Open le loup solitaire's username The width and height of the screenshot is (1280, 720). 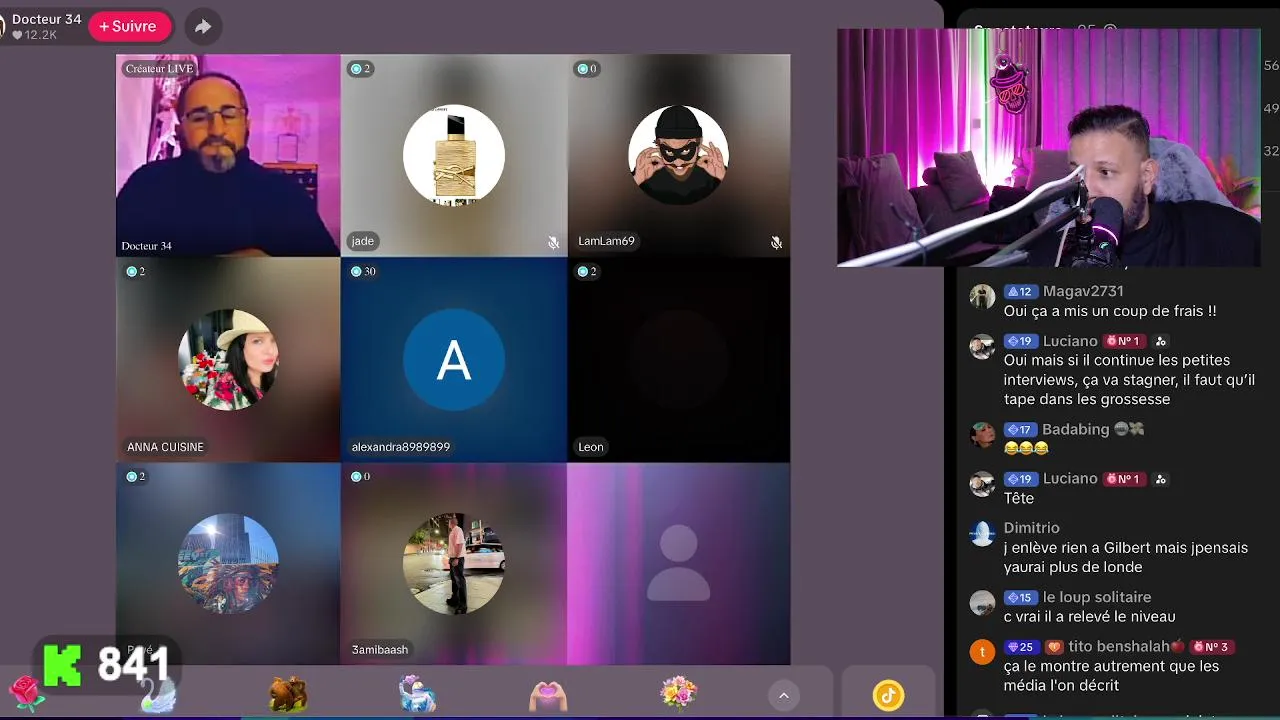[1097, 598]
